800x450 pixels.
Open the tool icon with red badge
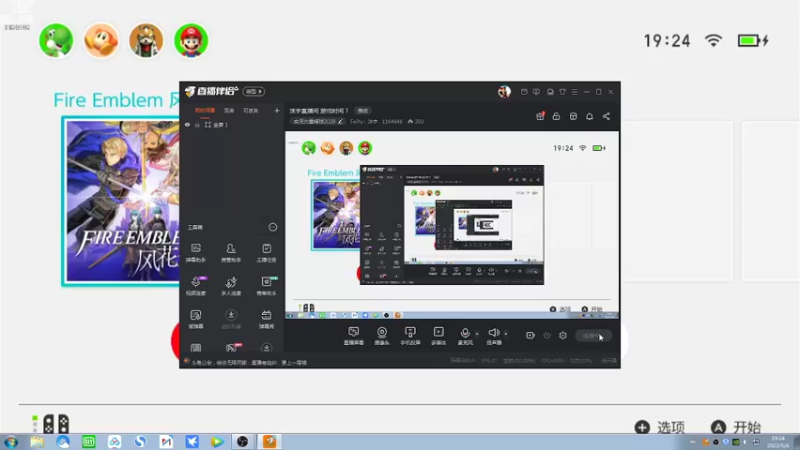click(232, 347)
